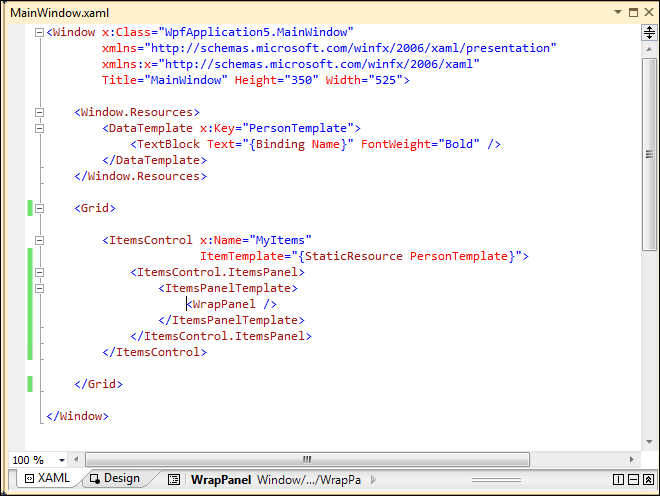Click the "MyItems" x:Name value
The image size is (660, 496).
[x=280, y=240]
